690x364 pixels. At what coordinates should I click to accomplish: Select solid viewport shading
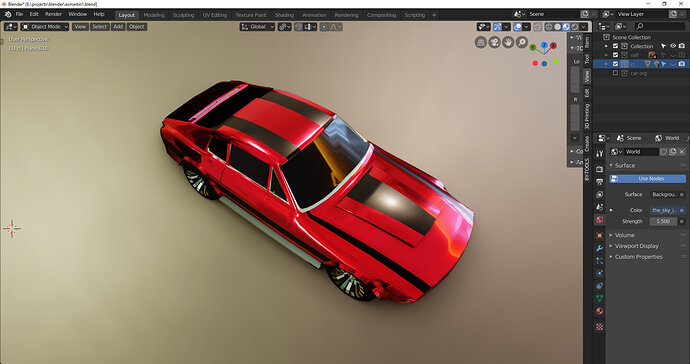tap(558, 27)
